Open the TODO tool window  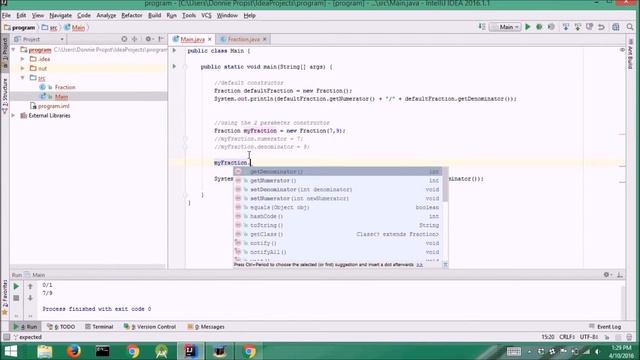[61, 327]
